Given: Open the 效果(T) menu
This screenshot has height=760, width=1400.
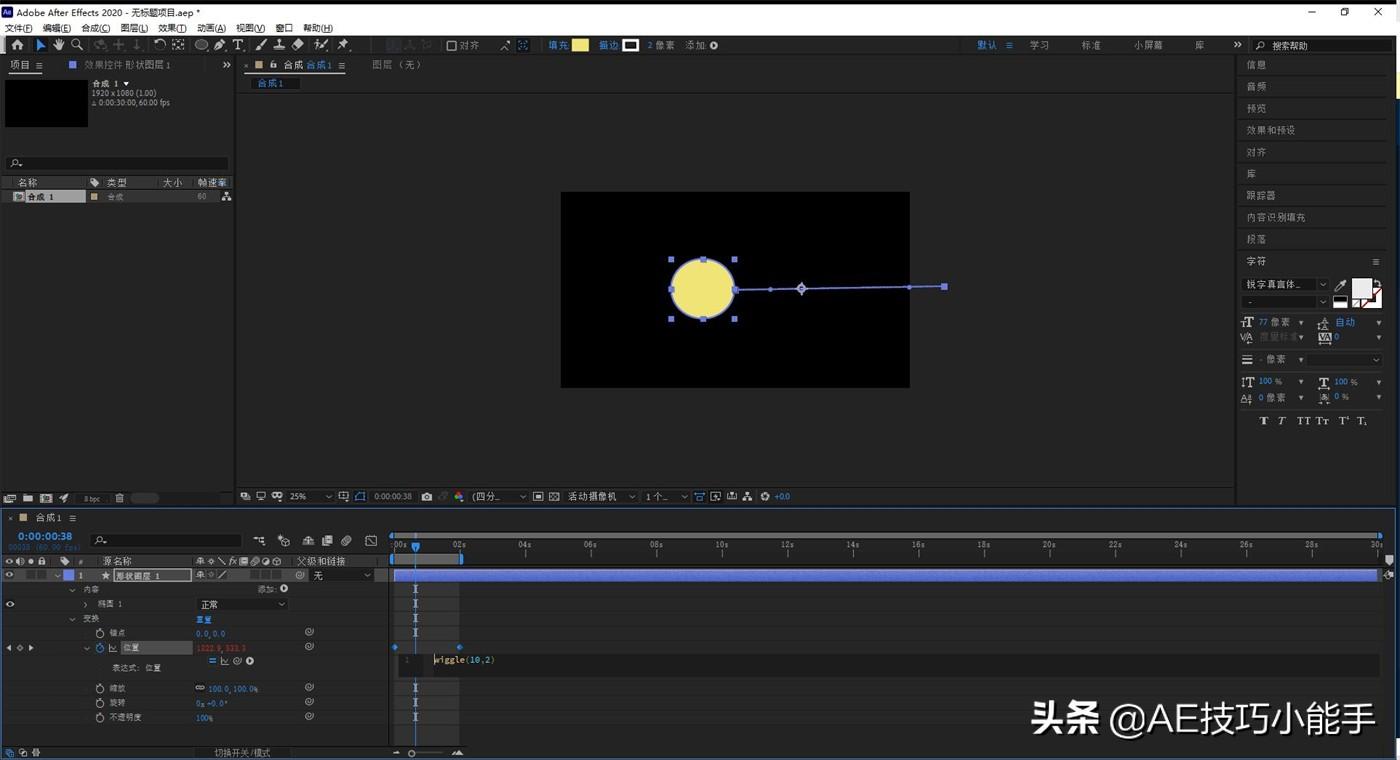Looking at the screenshot, I should click(173, 28).
